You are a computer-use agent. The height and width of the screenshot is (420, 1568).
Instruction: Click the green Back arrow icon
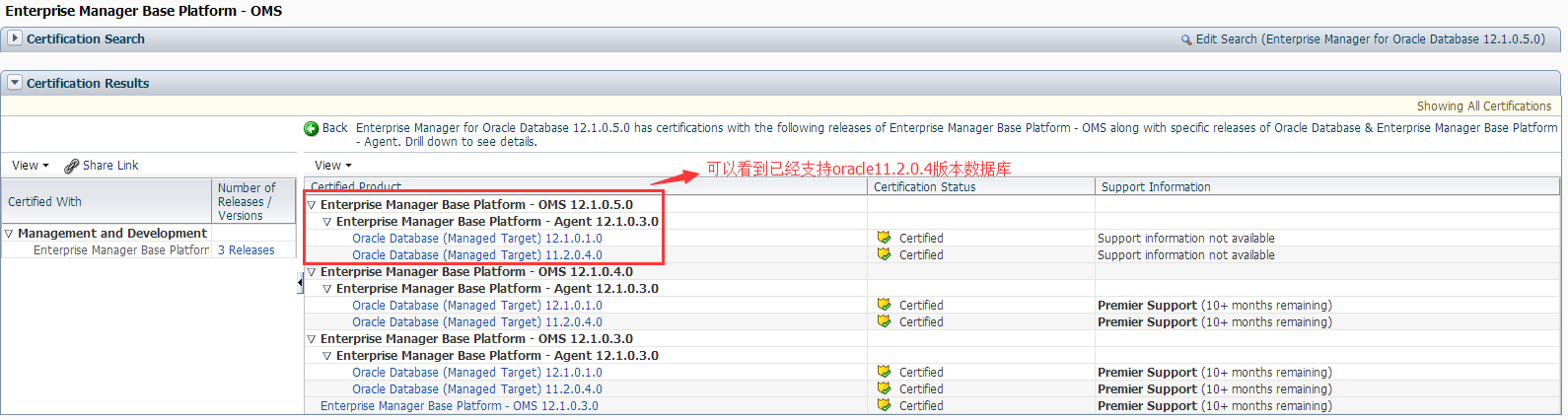click(x=312, y=128)
